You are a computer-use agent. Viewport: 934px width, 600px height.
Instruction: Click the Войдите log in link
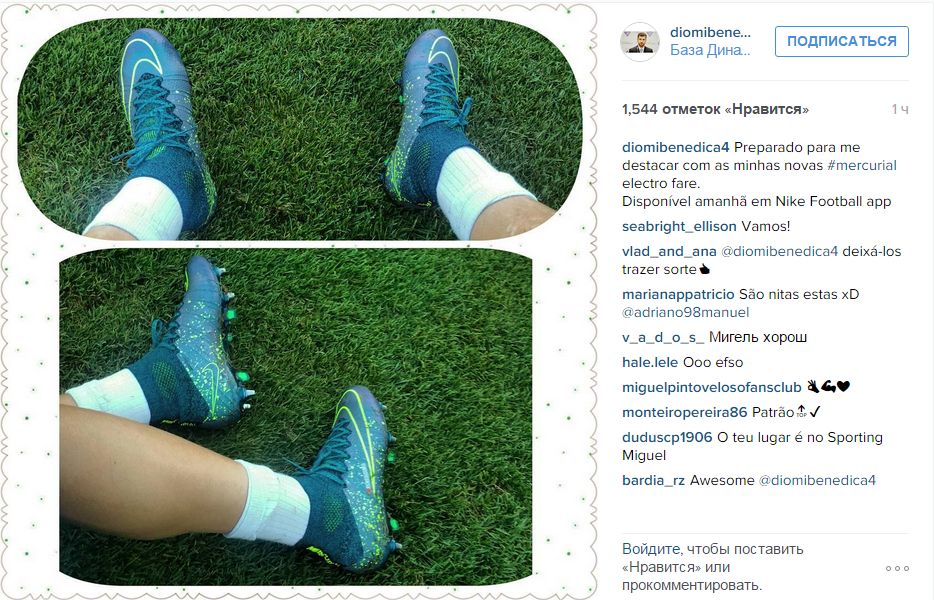point(651,549)
